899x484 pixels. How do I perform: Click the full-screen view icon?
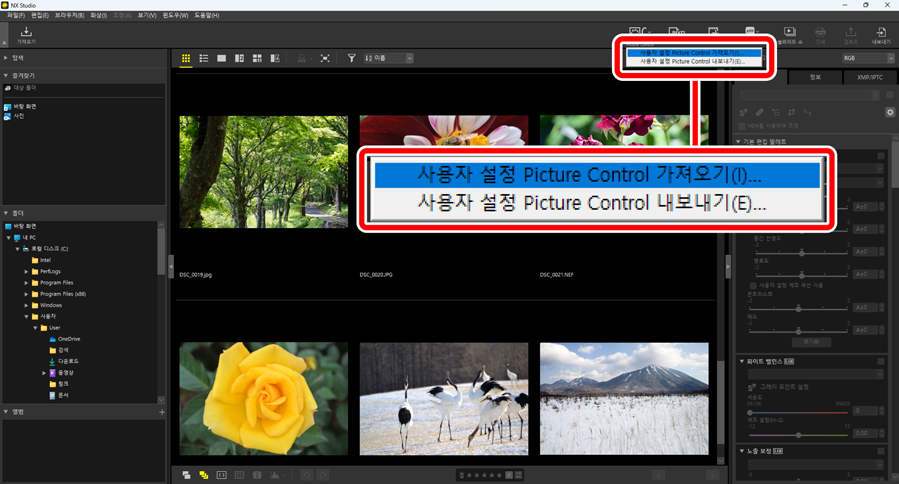coord(325,59)
